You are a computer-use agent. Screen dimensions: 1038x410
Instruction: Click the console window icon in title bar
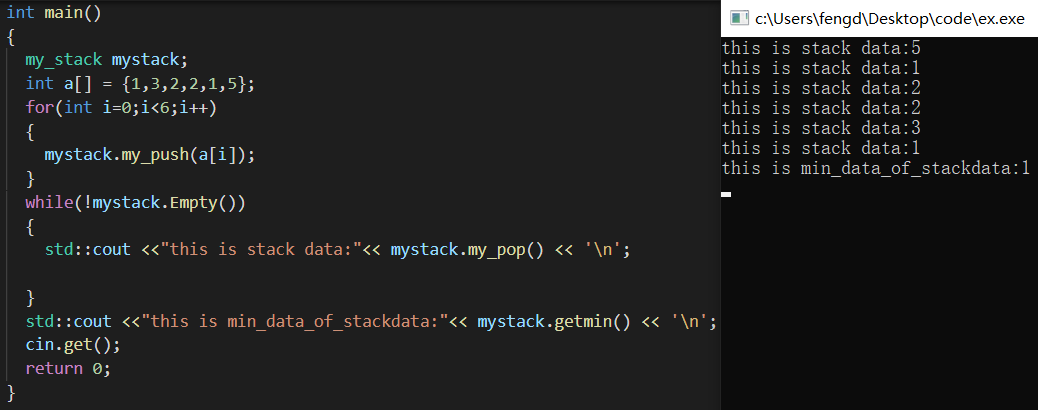tap(739, 19)
